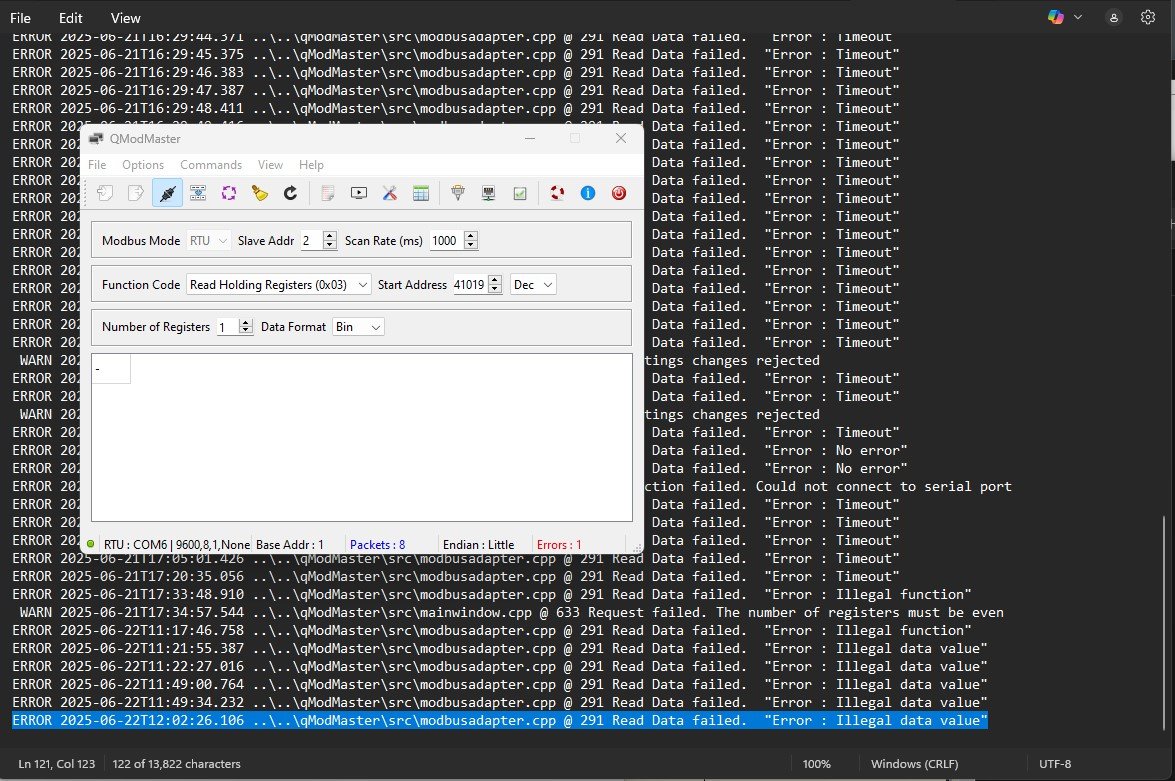
Task: Open Notepad Edit menu
Action: coord(70,18)
